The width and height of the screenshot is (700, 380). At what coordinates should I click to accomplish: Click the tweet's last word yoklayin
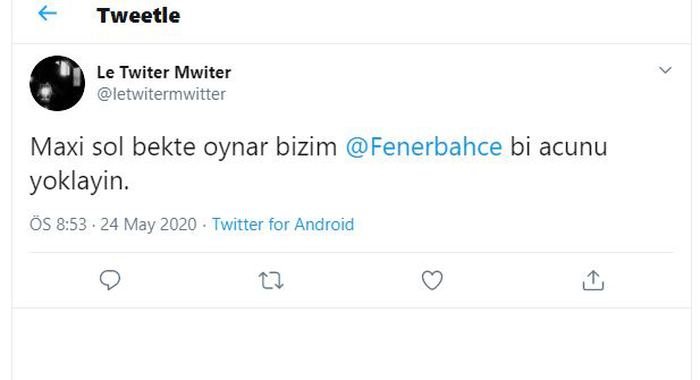point(79,182)
